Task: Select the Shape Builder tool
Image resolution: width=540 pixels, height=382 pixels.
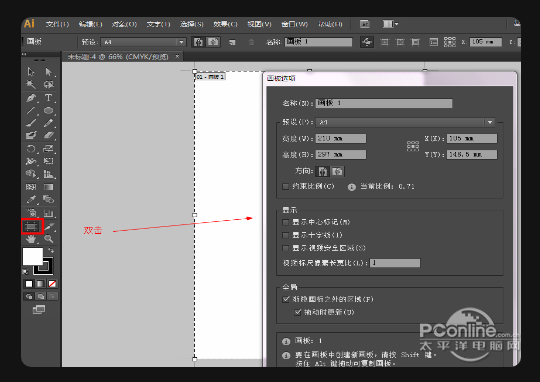Action: pos(31,174)
